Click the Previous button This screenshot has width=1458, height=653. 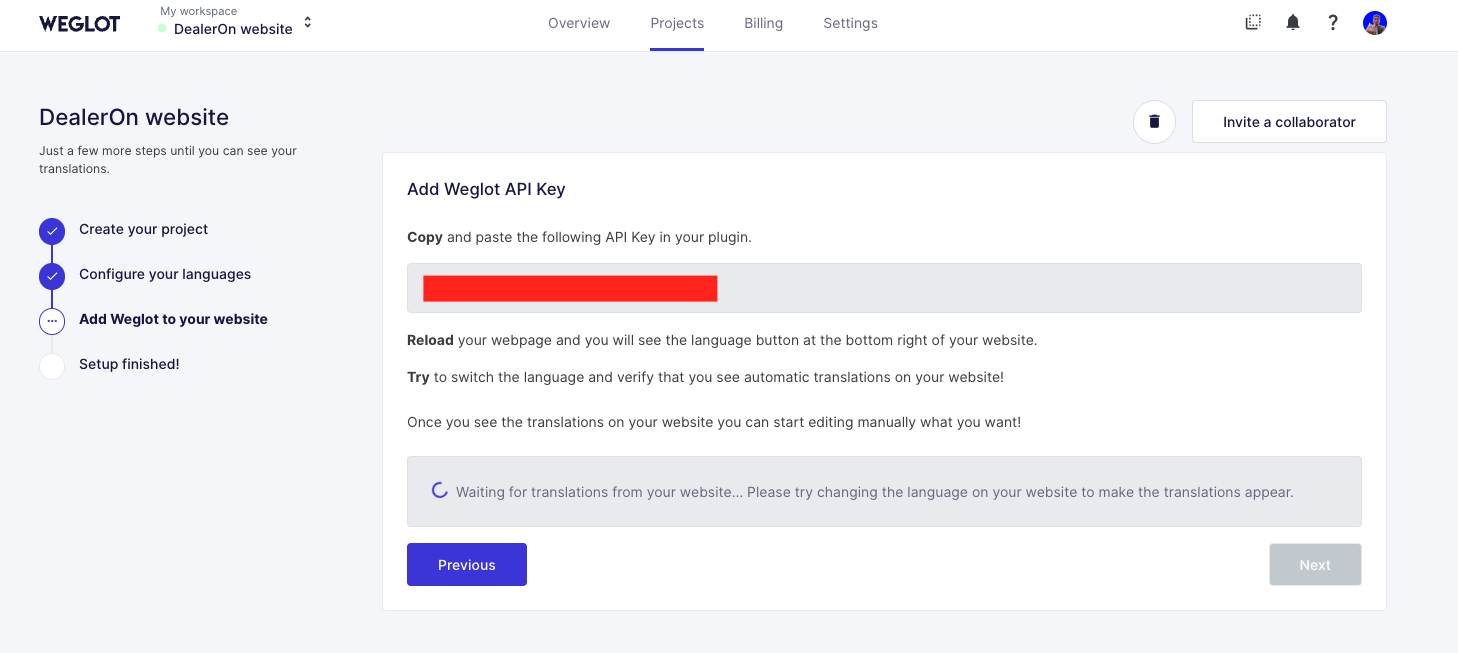pyautogui.click(x=467, y=565)
